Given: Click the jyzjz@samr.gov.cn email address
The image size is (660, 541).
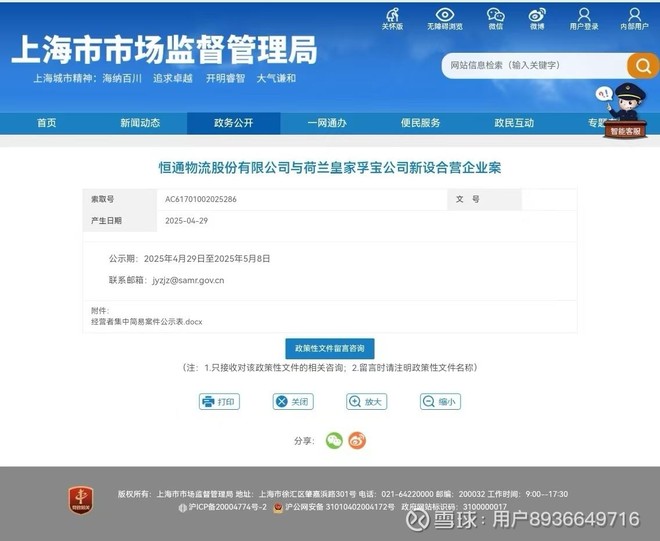Looking at the screenshot, I should (188, 280).
